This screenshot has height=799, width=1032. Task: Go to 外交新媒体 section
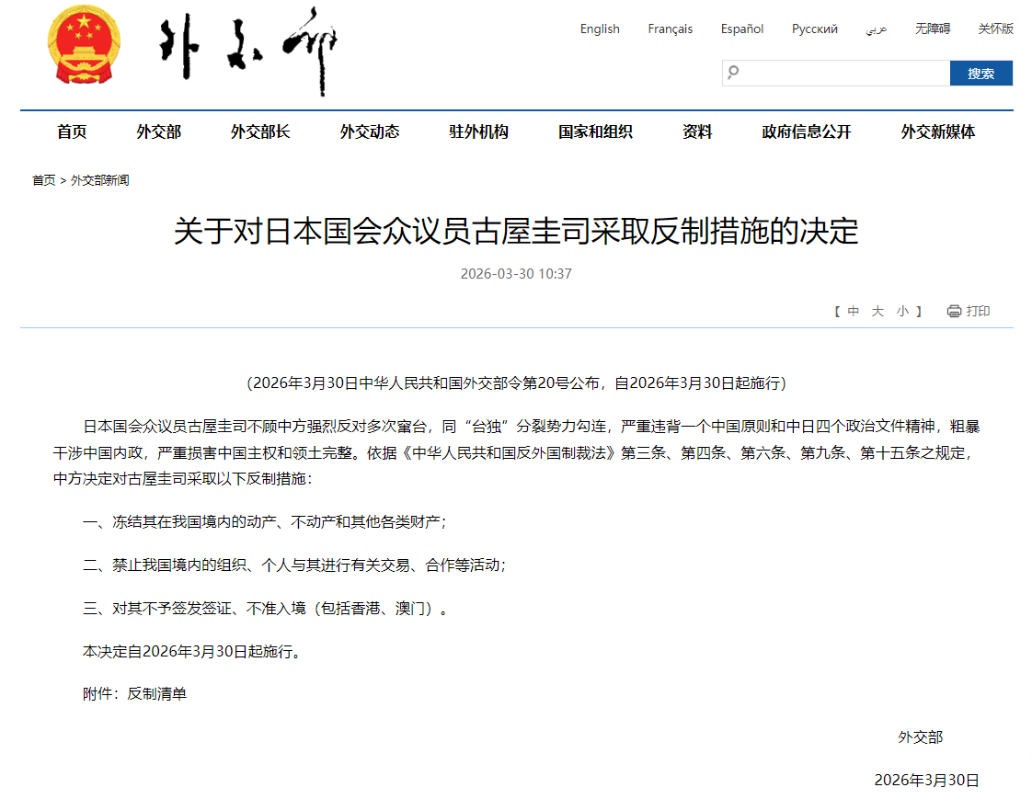tap(938, 132)
